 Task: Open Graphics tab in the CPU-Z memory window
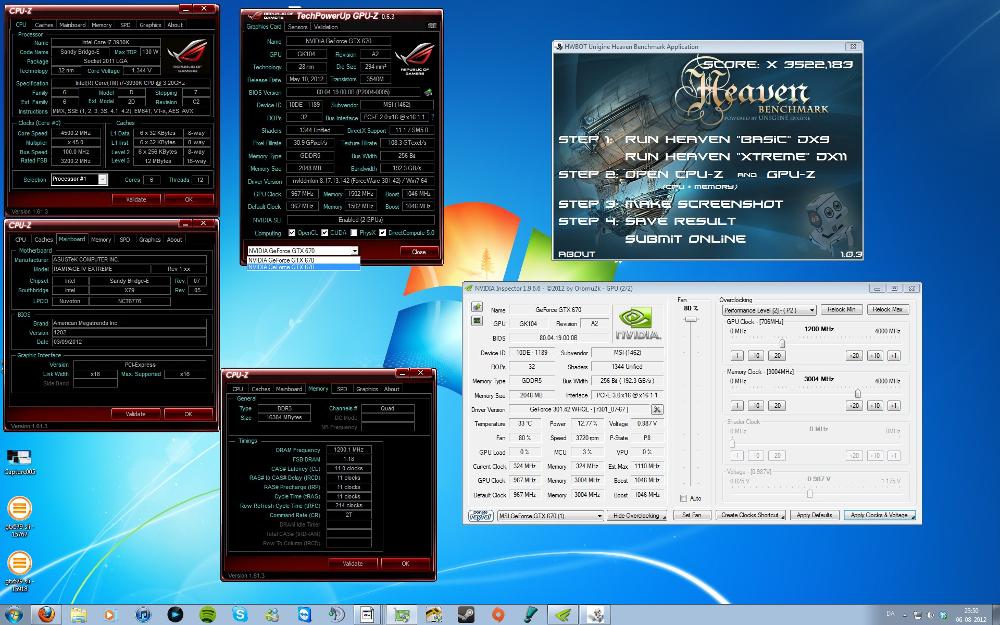coord(367,389)
